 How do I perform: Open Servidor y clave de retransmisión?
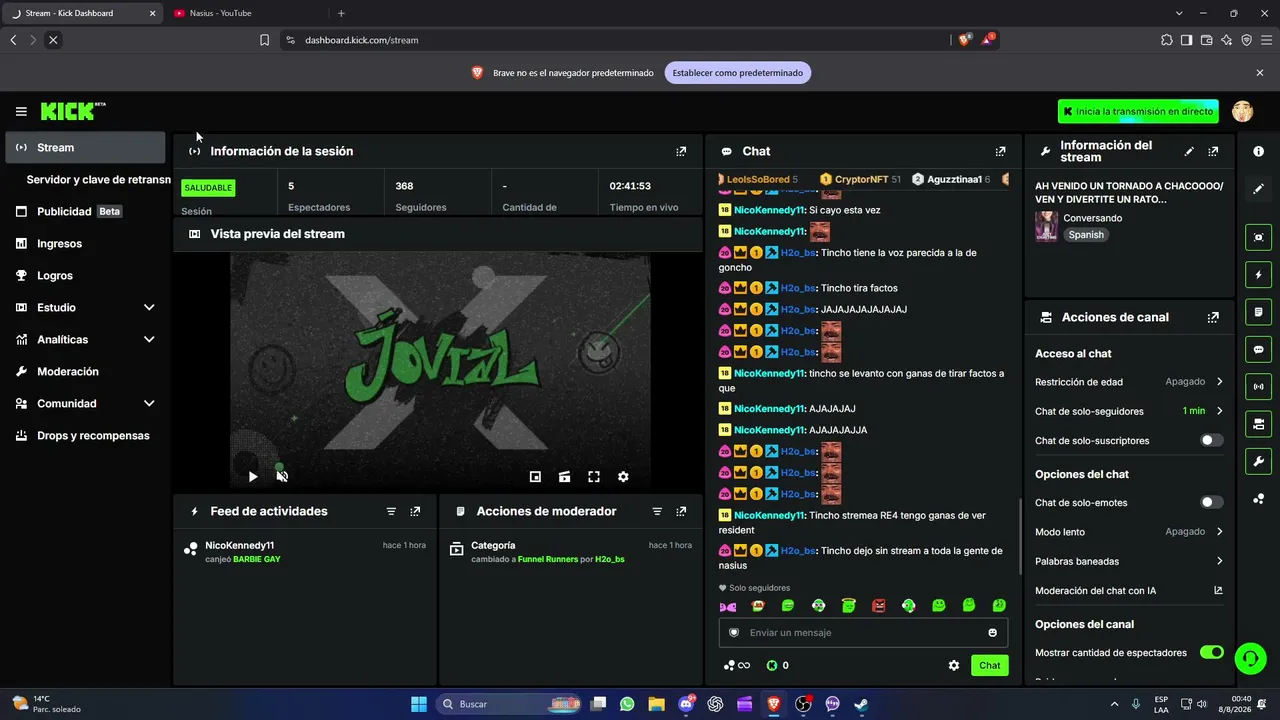pos(98,180)
